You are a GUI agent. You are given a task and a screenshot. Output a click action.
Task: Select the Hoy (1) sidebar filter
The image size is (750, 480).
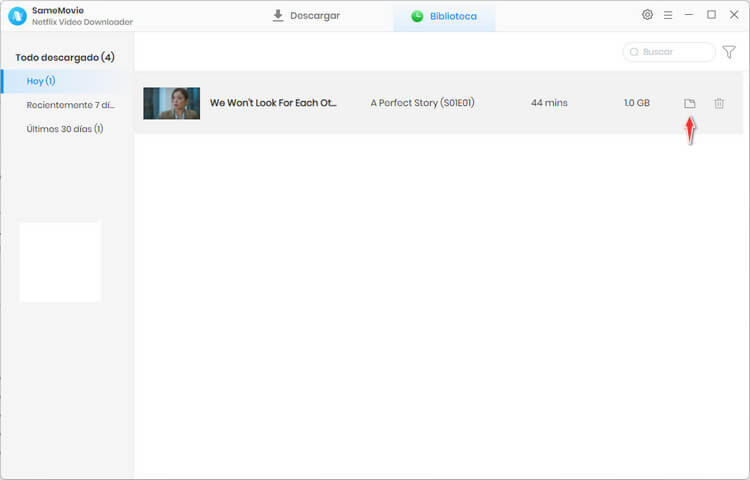pyautogui.click(x=42, y=80)
